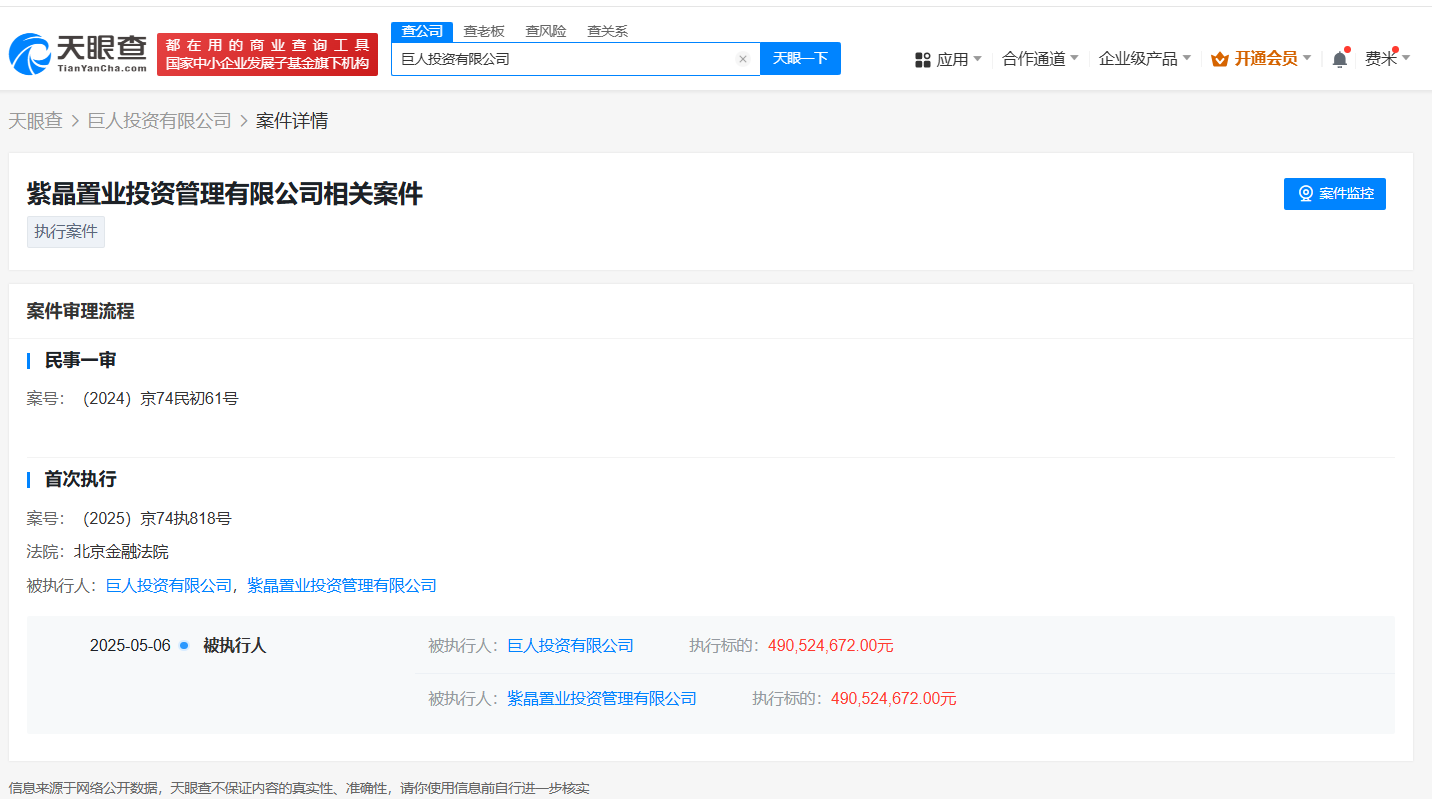Click the apps grid icon
Screen dimensions: 1432x799
pyautogui.click(x=923, y=59)
